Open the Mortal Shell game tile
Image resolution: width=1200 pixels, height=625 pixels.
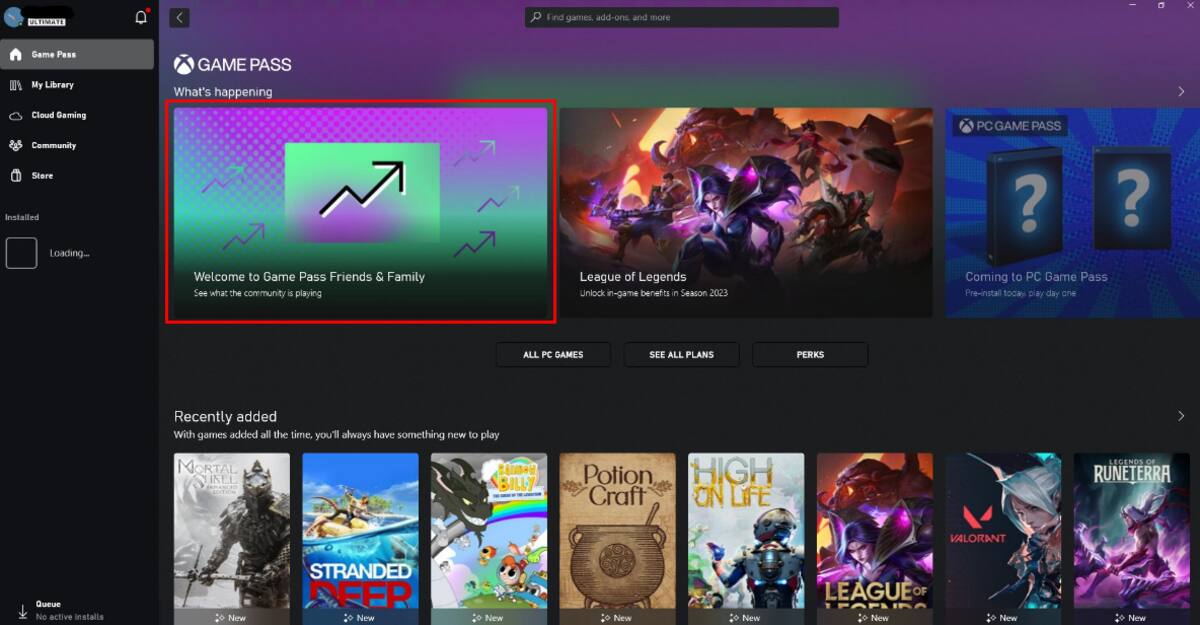coord(232,538)
